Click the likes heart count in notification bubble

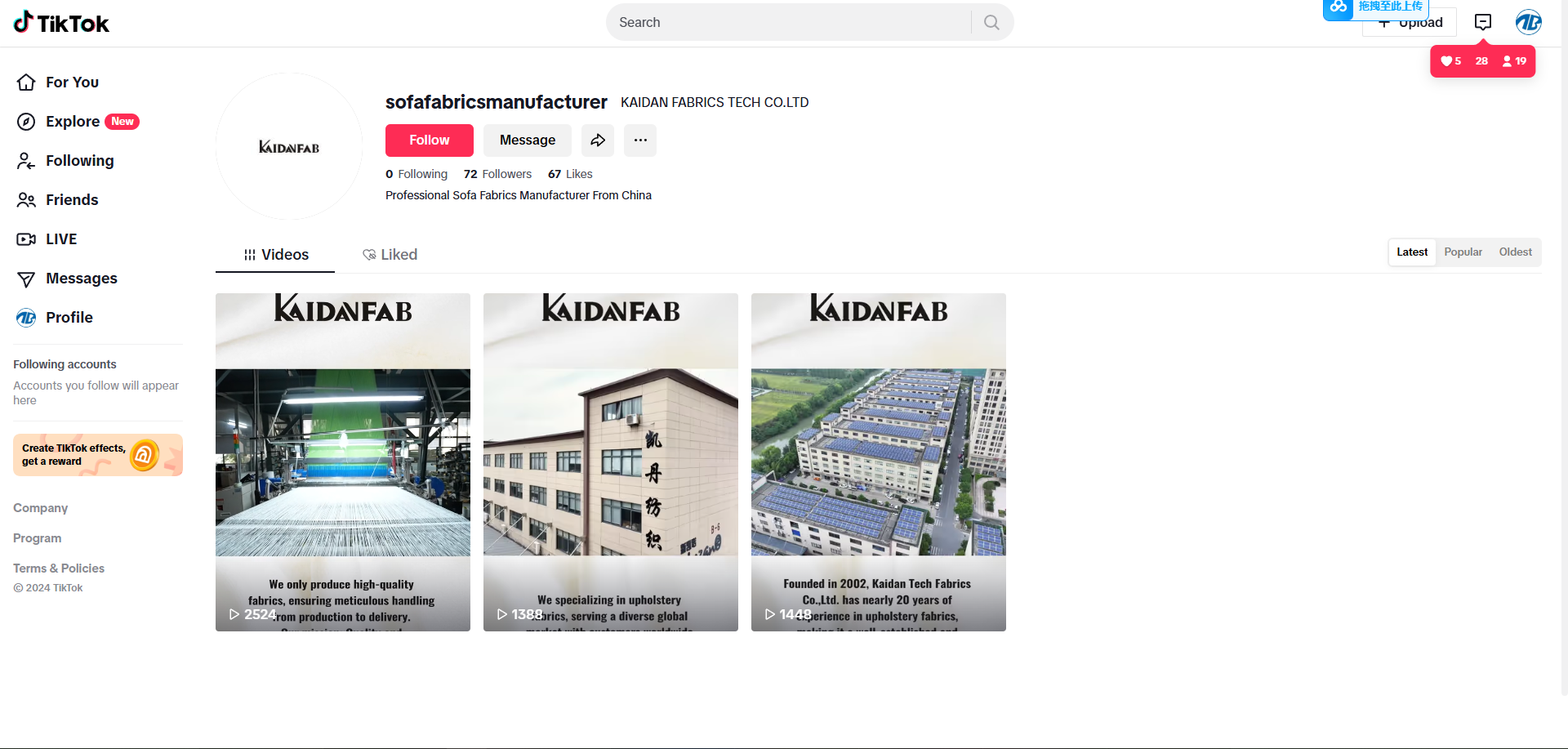(1451, 61)
